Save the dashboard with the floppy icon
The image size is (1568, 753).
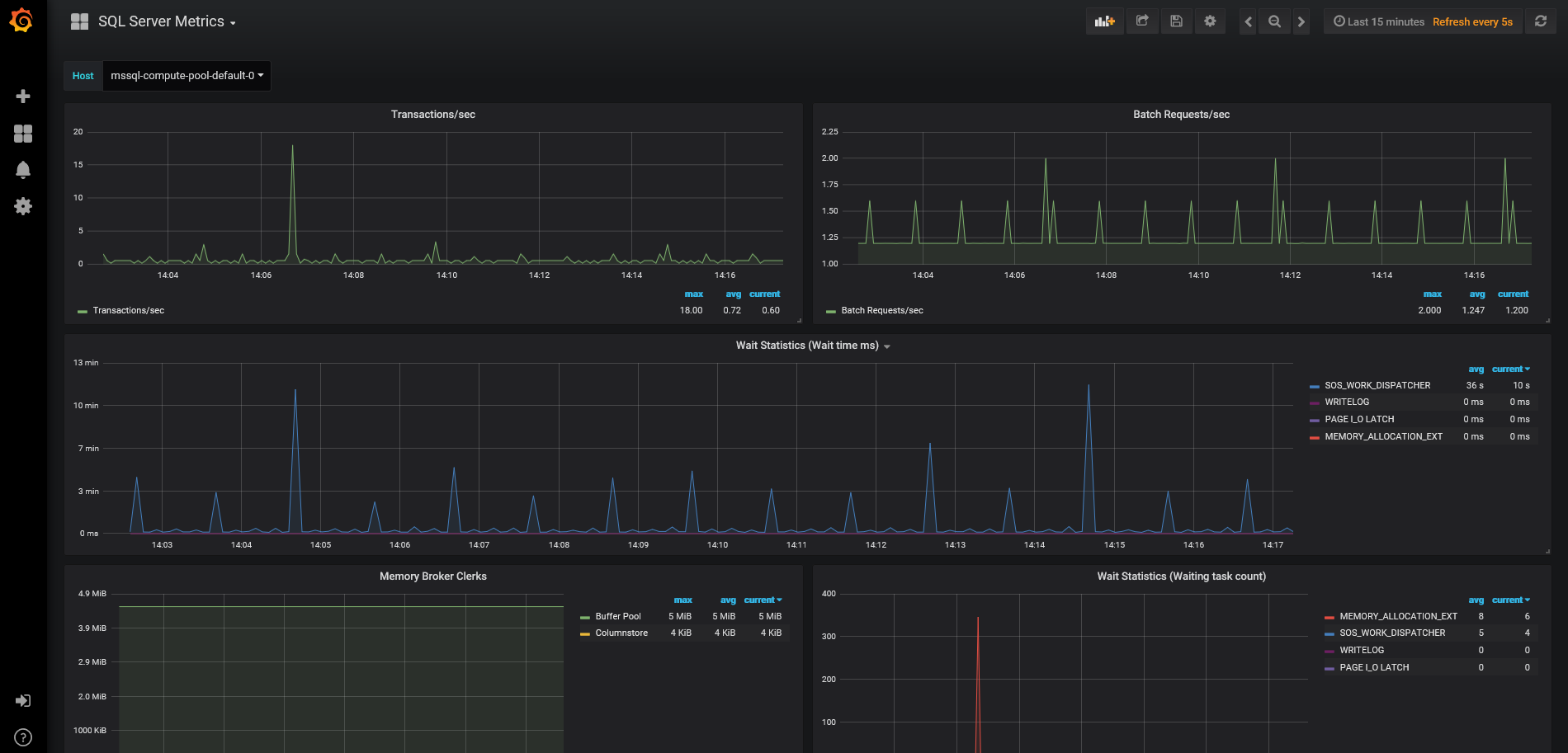coord(1176,21)
